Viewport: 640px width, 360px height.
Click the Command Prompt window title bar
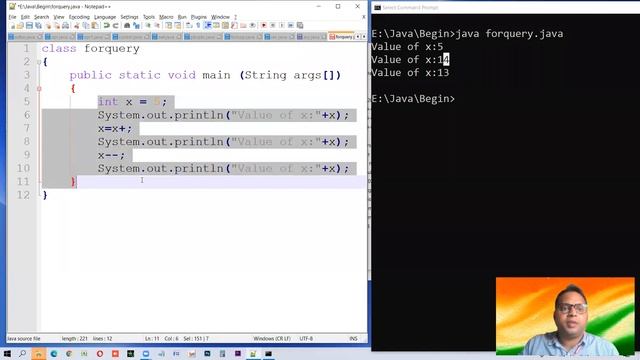point(505,7)
